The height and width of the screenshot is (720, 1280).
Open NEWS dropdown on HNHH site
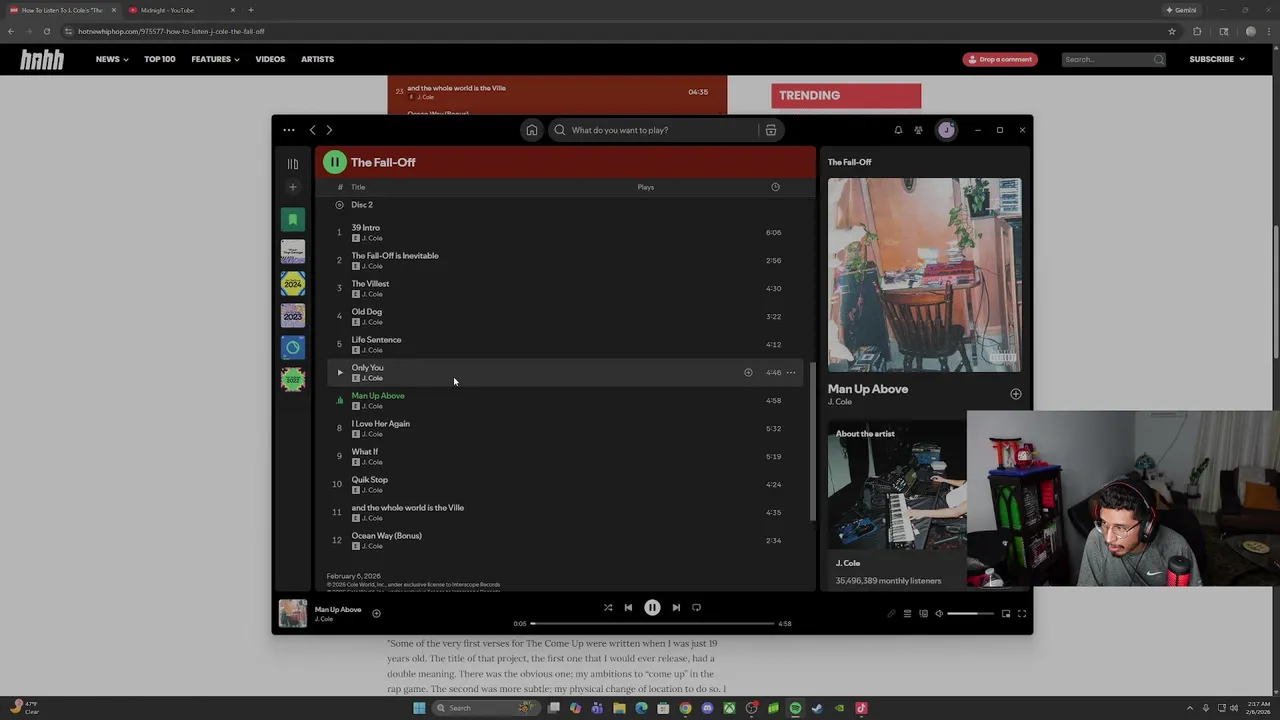click(112, 59)
